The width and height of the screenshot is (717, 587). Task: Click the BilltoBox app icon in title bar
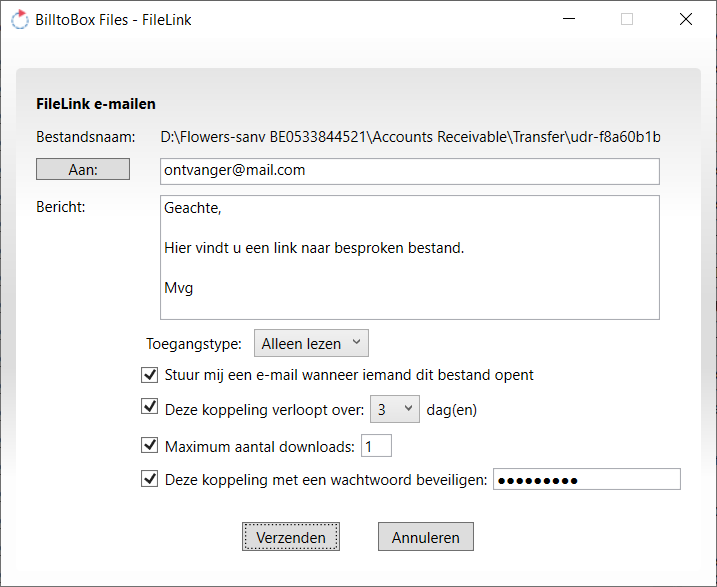coord(20,20)
